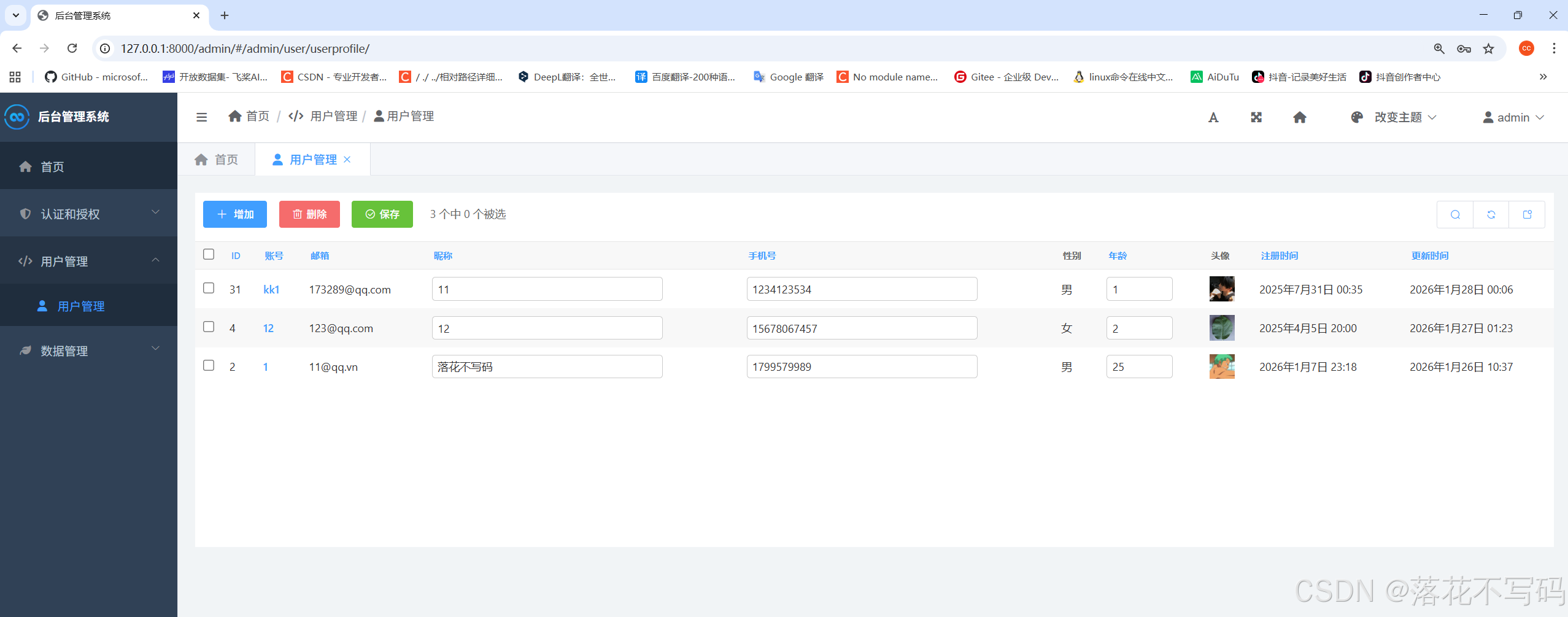Edit the nickname field for user kk1
The width and height of the screenshot is (1568, 617).
point(547,289)
